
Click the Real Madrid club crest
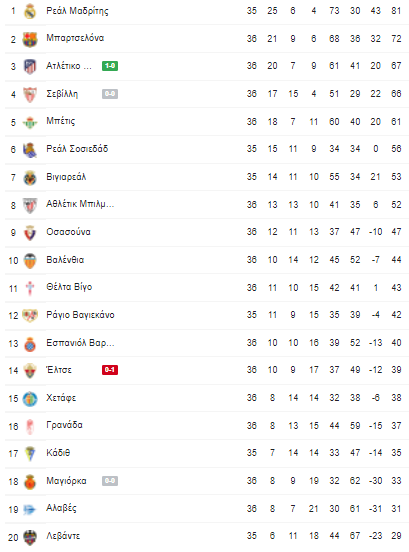tap(30, 11)
